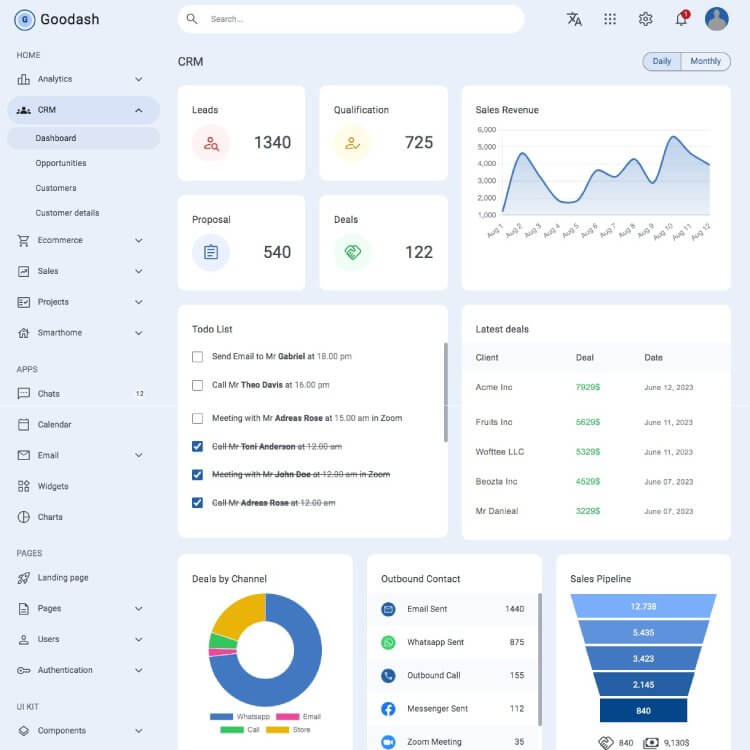The image size is (750, 750).
Task: Click the Proposal clipboard icon
Action: point(211,252)
